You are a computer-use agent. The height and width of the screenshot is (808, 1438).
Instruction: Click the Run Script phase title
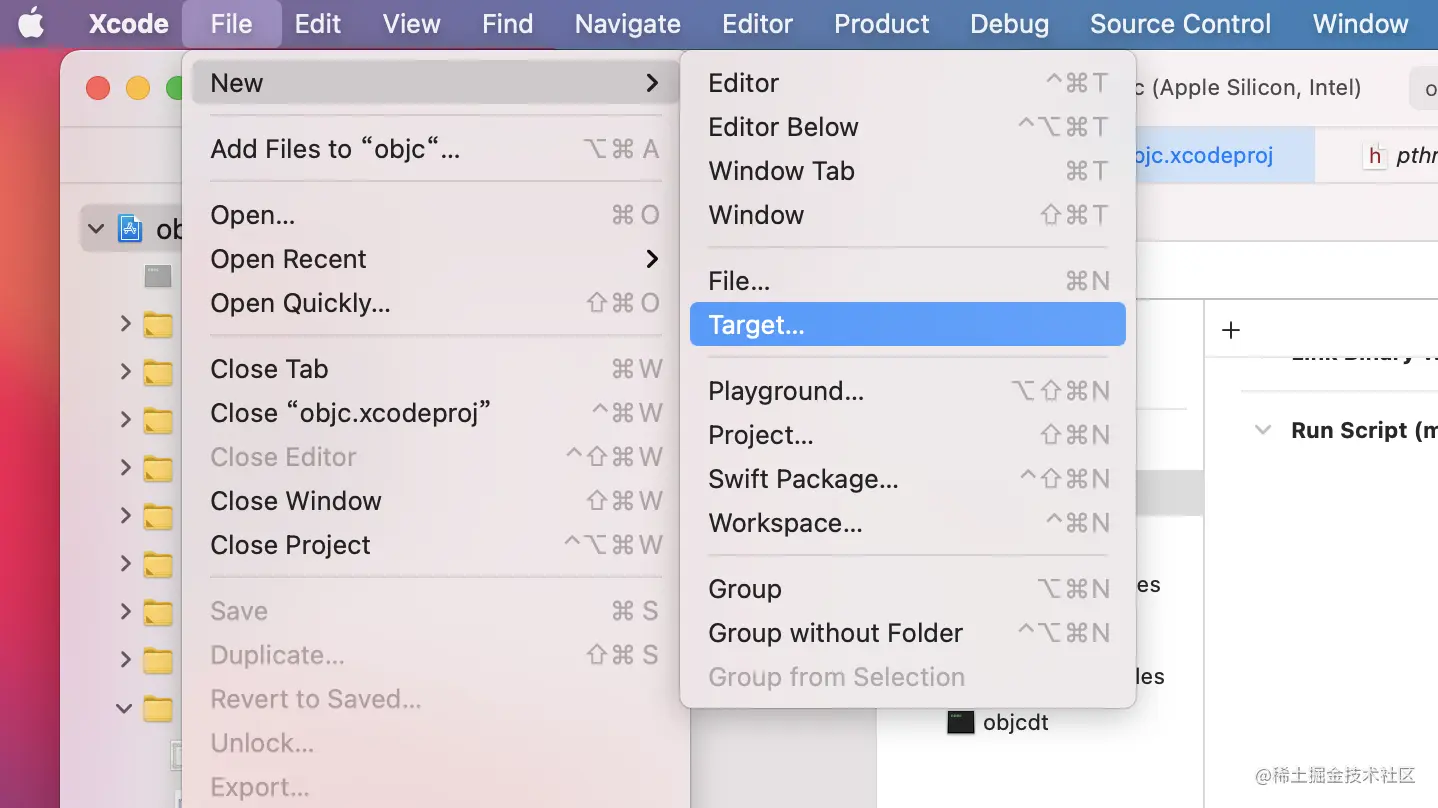click(1364, 430)
